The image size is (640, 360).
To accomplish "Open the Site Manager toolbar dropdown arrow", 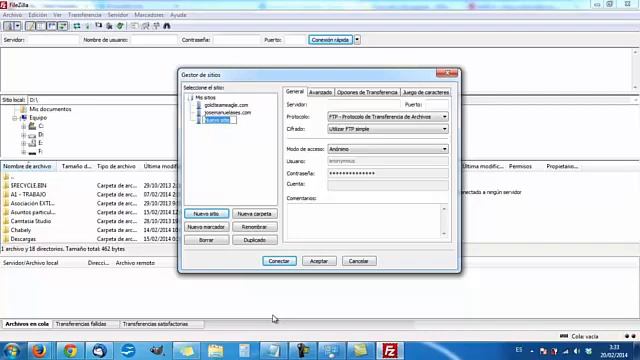I will pyautogui.click(x=18, y=26).
